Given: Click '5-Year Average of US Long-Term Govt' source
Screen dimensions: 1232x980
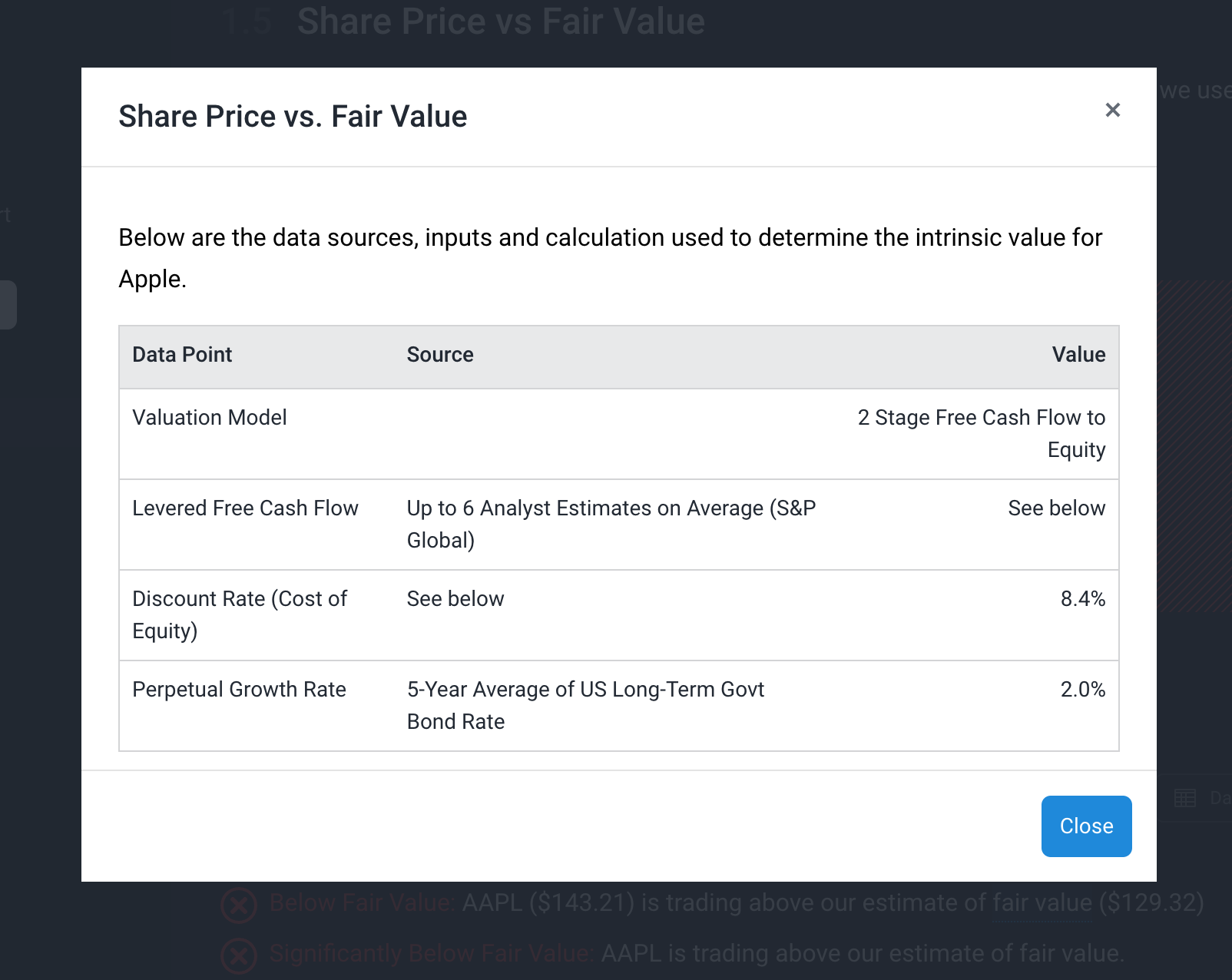Looking at the screenshot, I should point(585,705).
